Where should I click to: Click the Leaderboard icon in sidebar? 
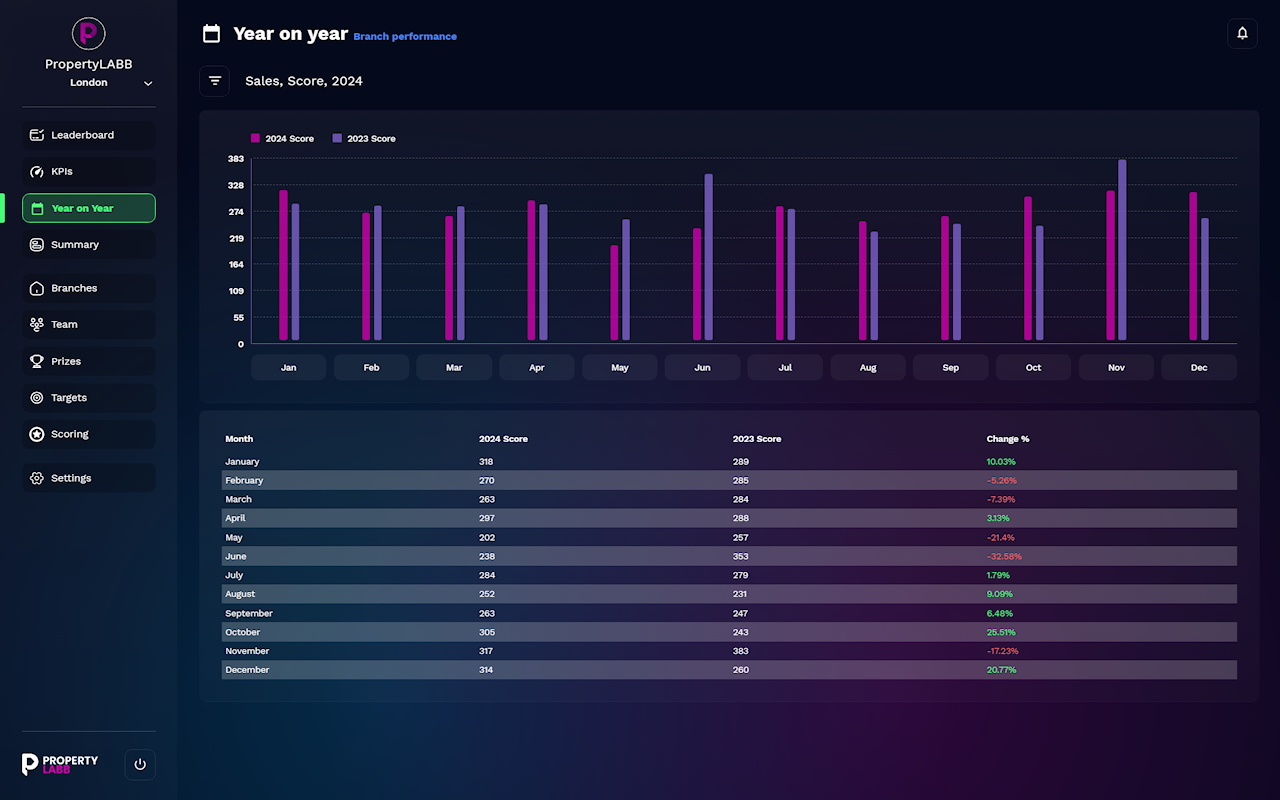click(37, 135)
